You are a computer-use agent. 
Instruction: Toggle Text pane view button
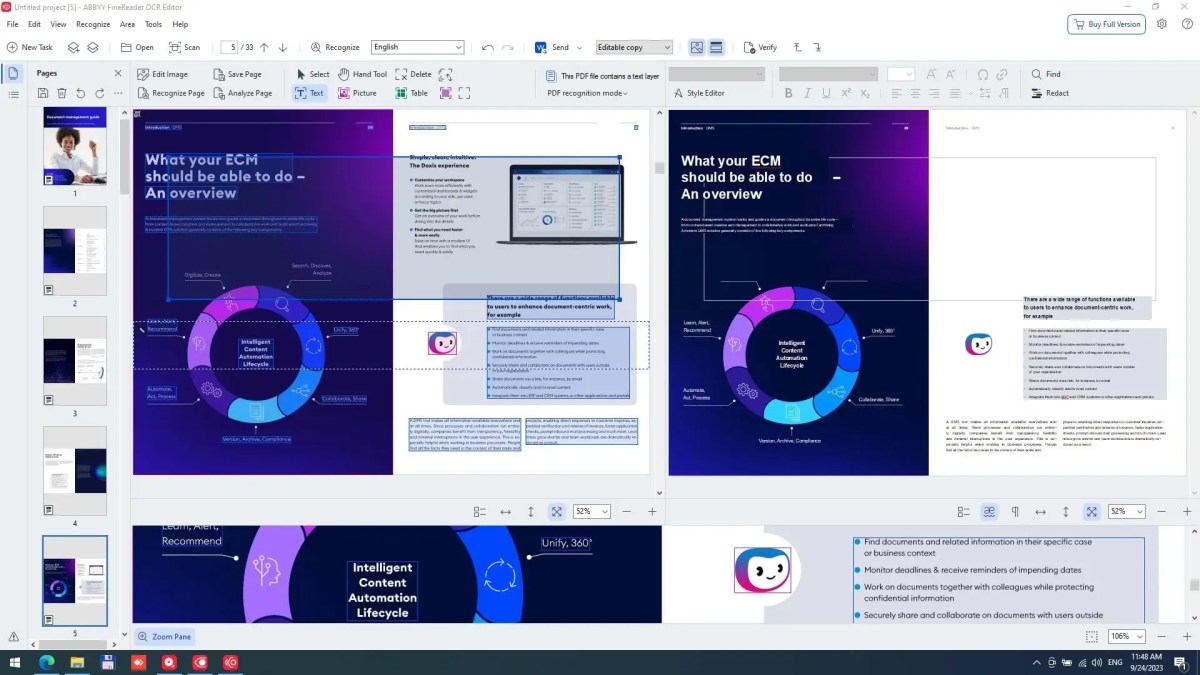(716, 47)
